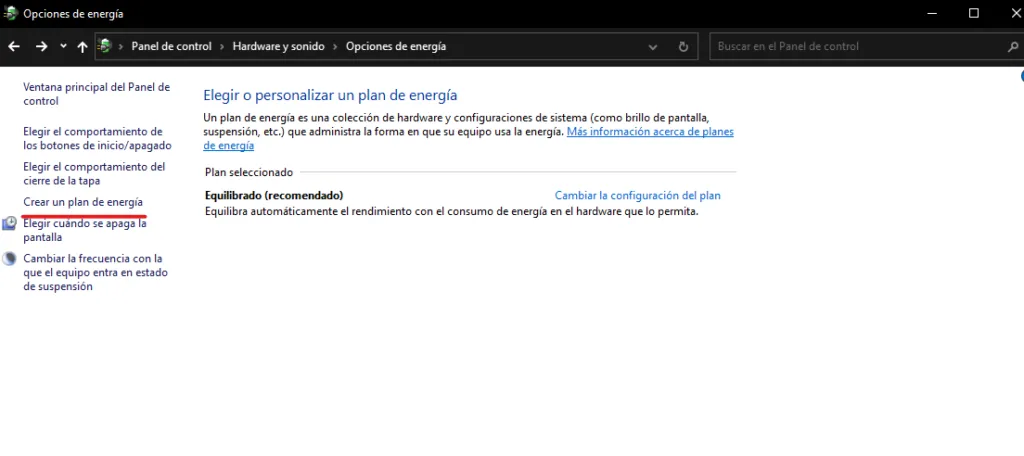The image size is (1024, 456).
Task: Click the Opciones de energía title bar icon
Action: (10, 13)
